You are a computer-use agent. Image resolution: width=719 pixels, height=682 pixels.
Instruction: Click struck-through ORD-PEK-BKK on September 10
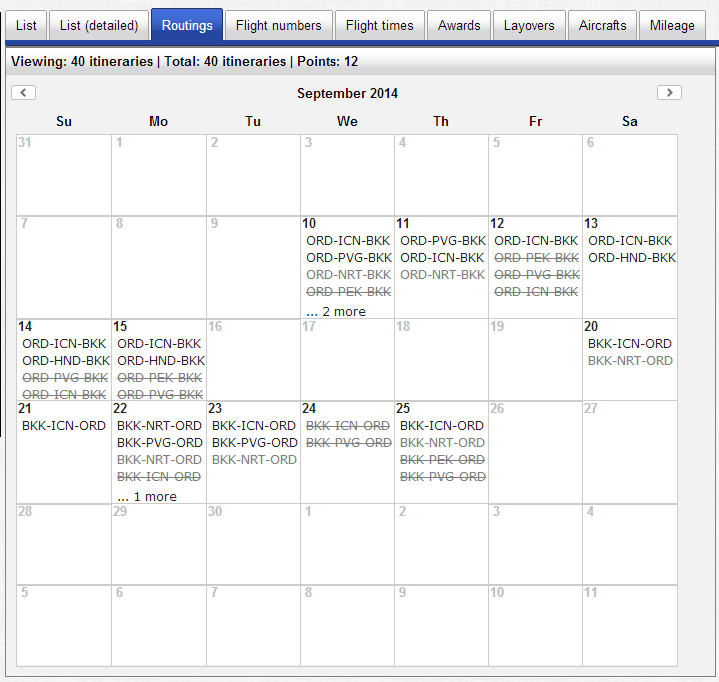348,292
